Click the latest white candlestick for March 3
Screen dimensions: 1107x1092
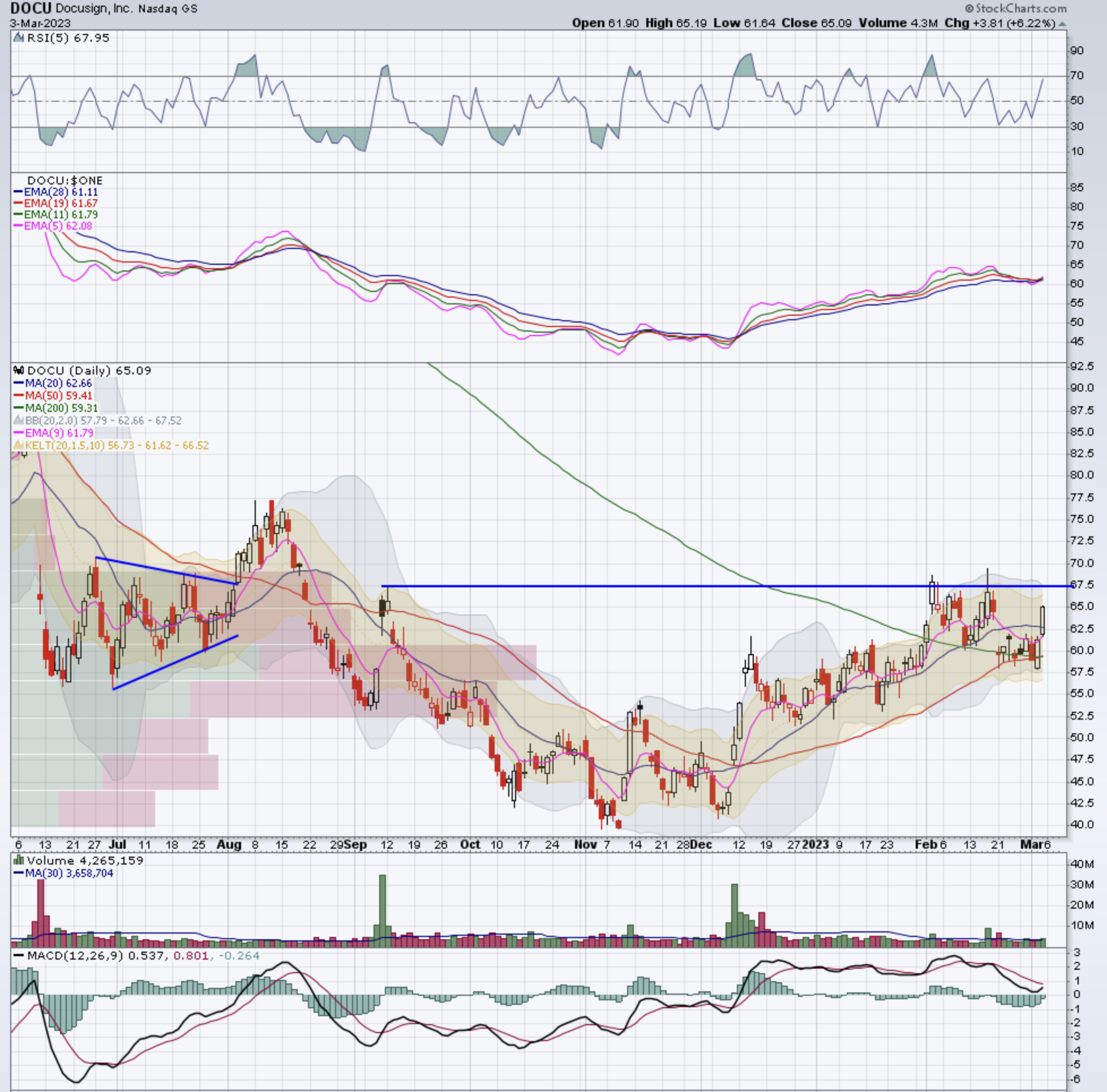(1042, 621)
